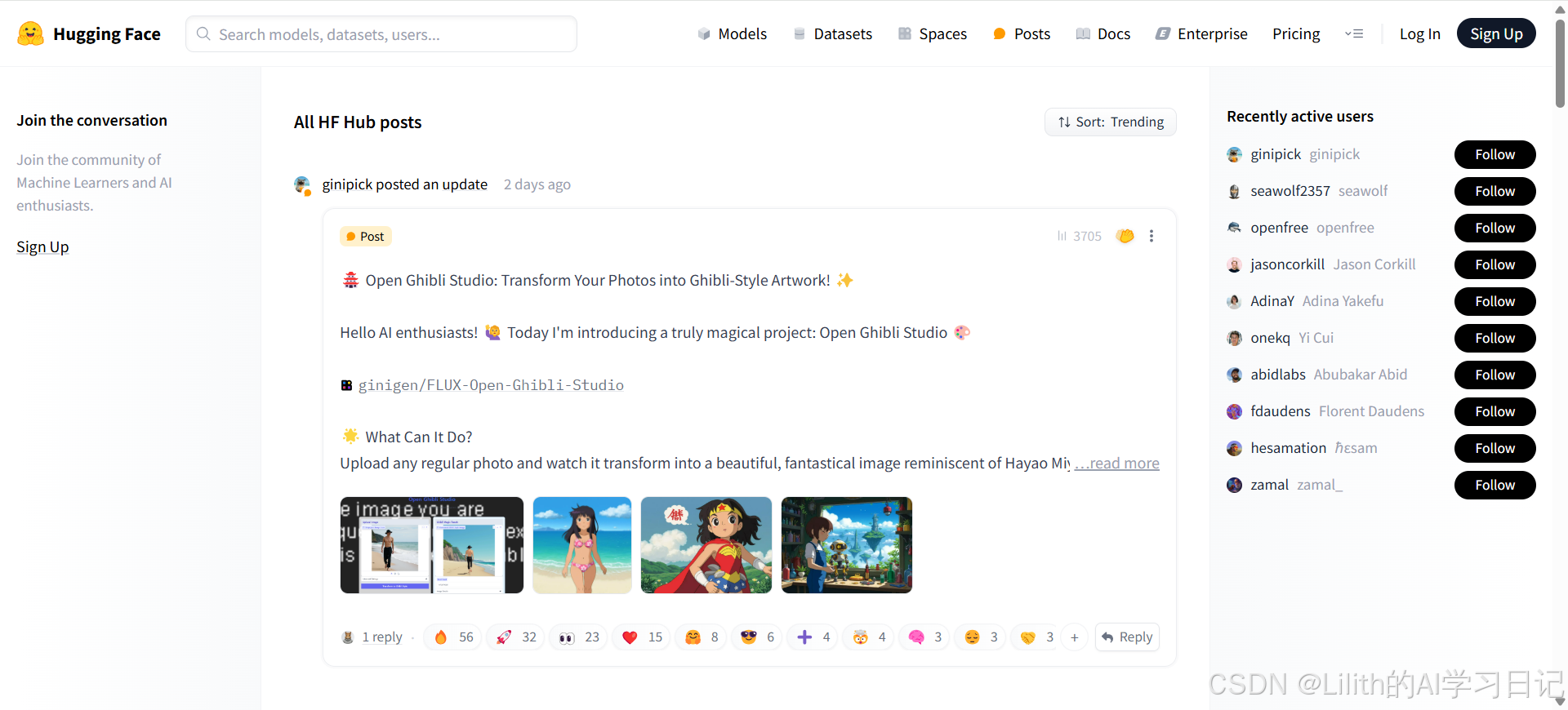Open the three-dot post options menu
The height and width of the screenshot is (710, 1568).
[1151, 236]
